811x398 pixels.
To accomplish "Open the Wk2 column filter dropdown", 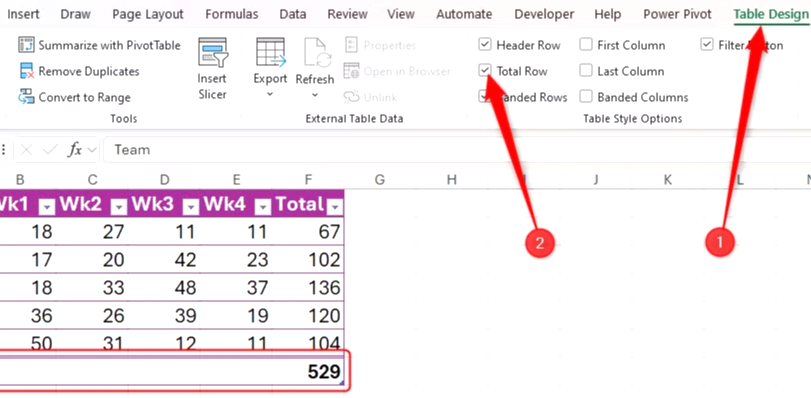I will (x=119, y=207).
